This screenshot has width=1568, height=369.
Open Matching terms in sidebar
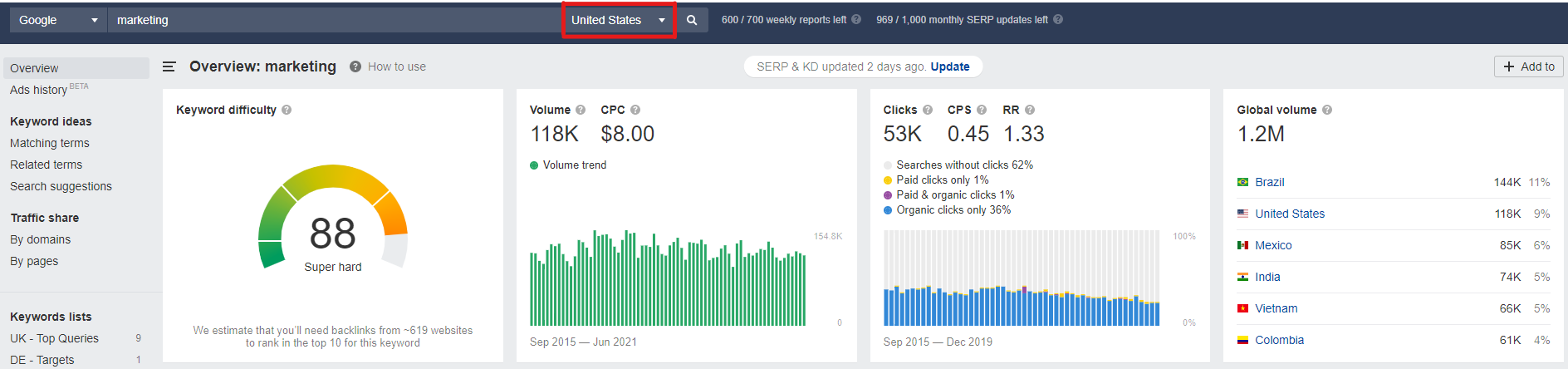pyautogui.click(x=50, y=143)
